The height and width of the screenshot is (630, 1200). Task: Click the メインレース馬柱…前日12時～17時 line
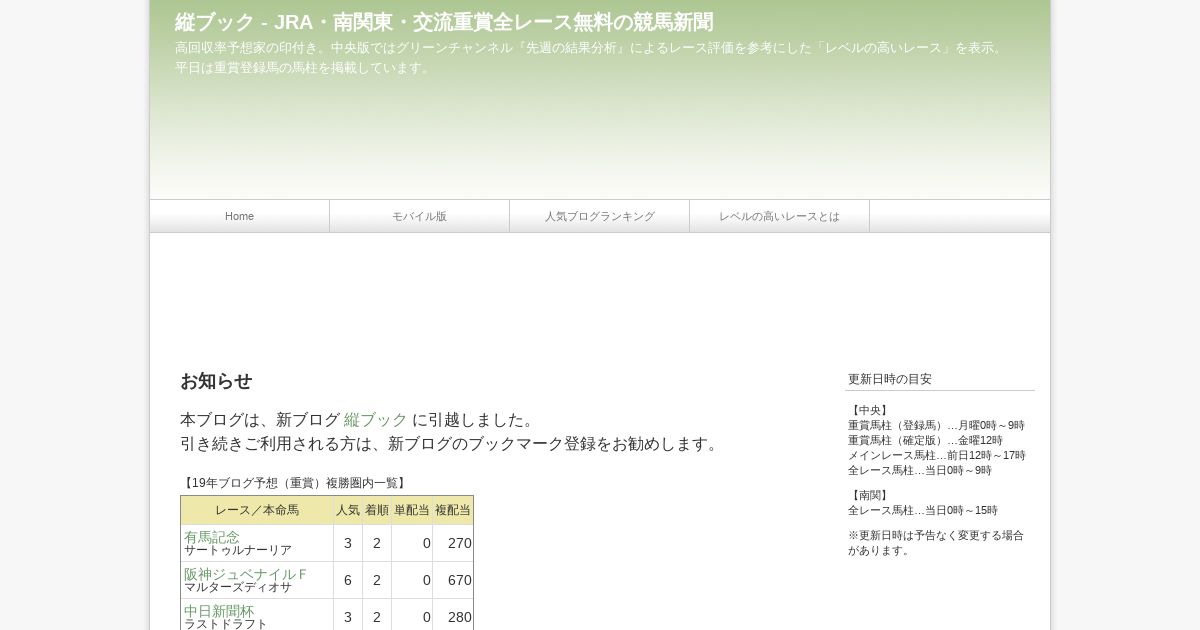937,455
